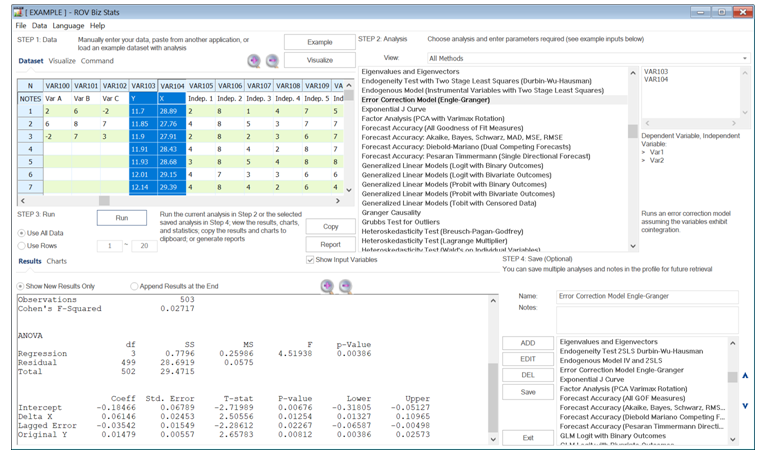Click the VAR100 column header
The width and height of the screenshot is (766, 455).
[58, 86]
